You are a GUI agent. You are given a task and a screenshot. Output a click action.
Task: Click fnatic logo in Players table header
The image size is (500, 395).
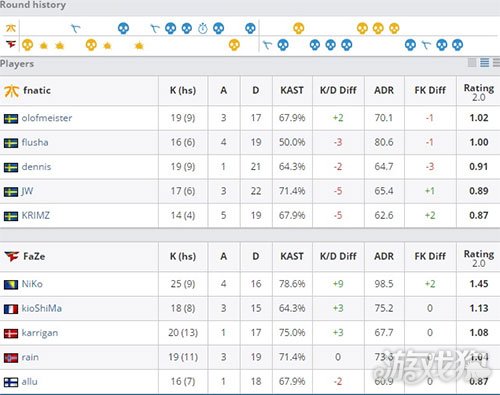click(11, 91)
